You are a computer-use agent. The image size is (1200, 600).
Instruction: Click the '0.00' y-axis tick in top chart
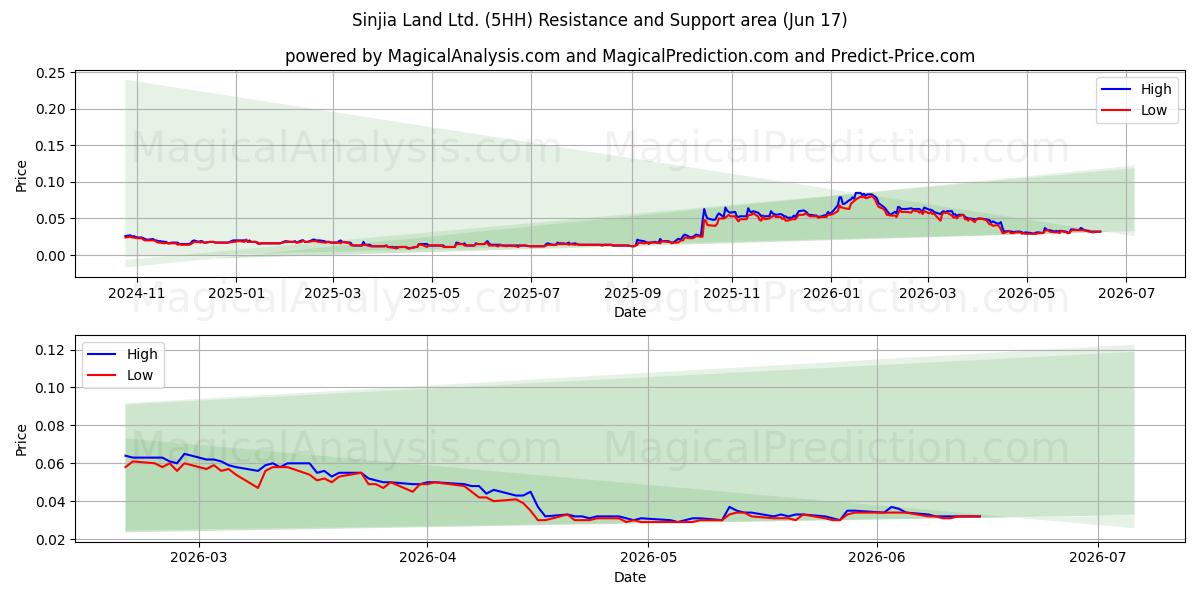point(50,256)
